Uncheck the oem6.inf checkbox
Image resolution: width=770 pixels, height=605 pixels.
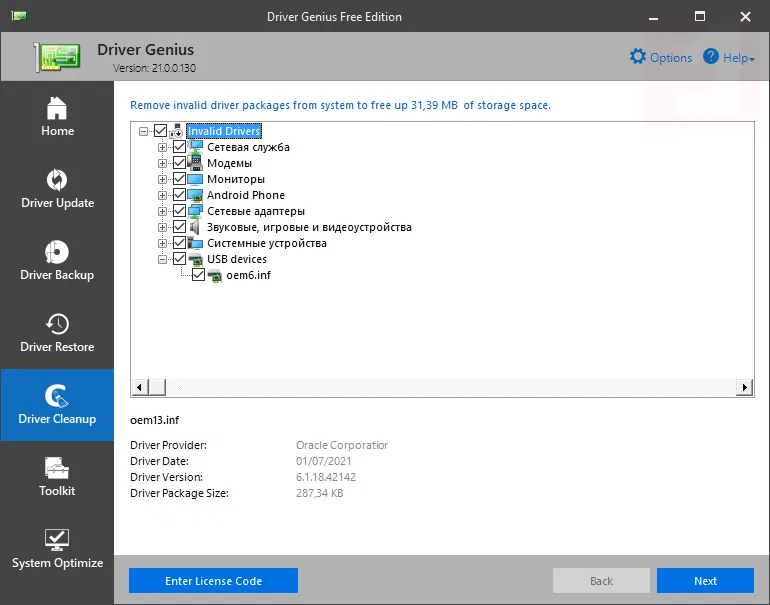click(198, 275)
